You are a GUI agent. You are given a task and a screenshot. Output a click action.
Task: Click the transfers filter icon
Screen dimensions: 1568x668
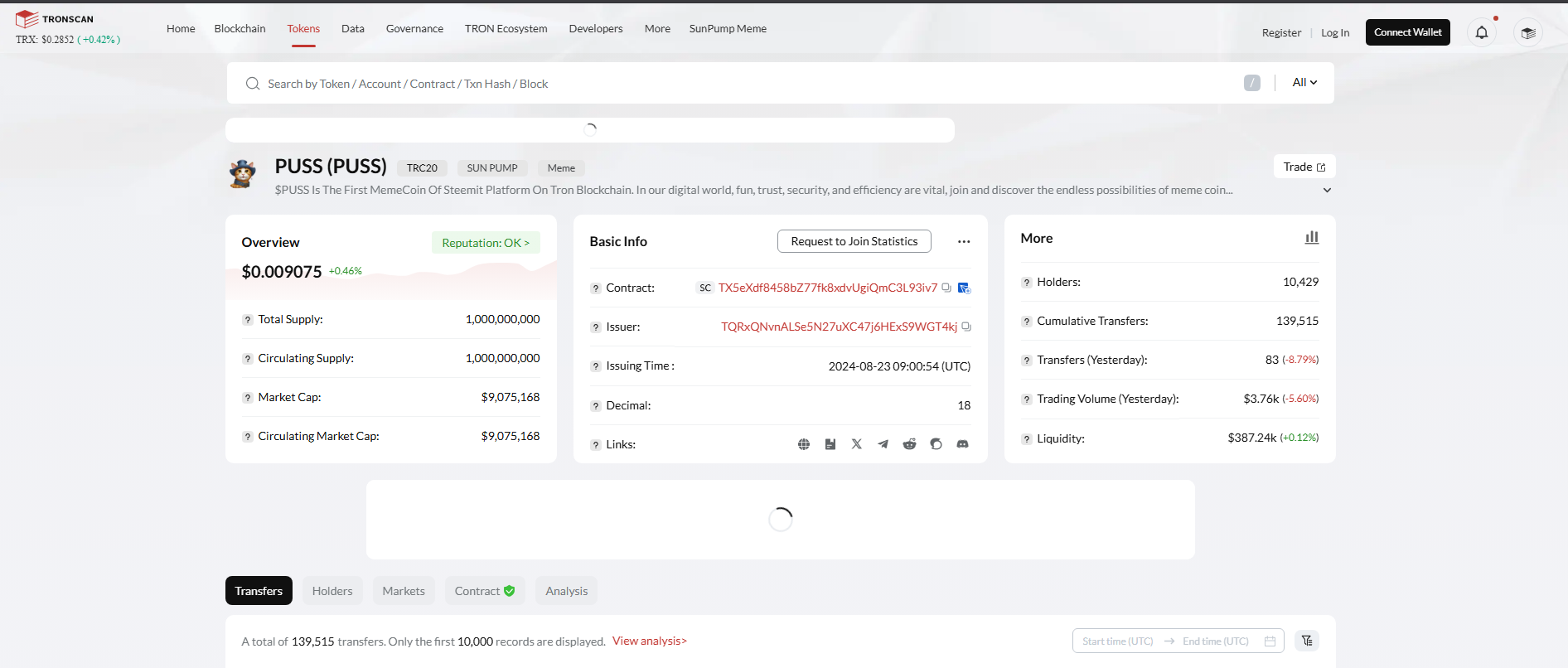pos(1307,641)
